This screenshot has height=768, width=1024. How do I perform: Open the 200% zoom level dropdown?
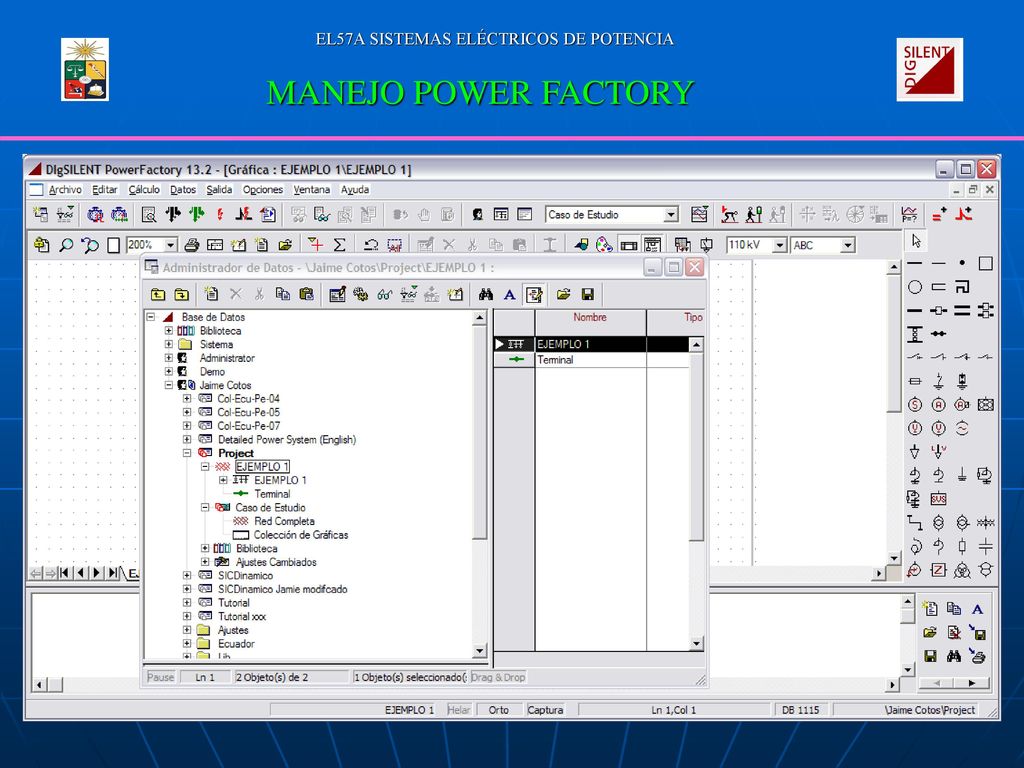tap(170, 245)
